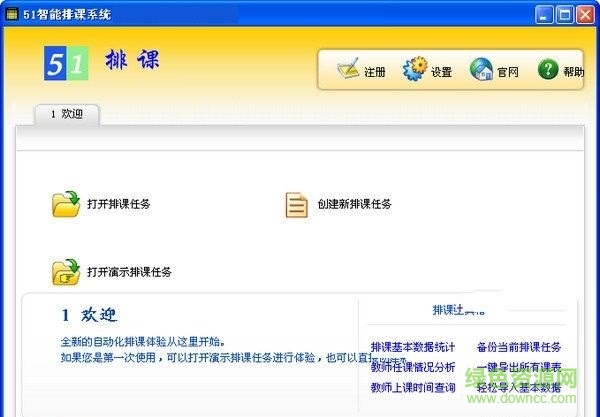This screenshot has height=417, width=600.
Task: Click the 1 欢迎 heading in lower panel
Action: point(89,315)
